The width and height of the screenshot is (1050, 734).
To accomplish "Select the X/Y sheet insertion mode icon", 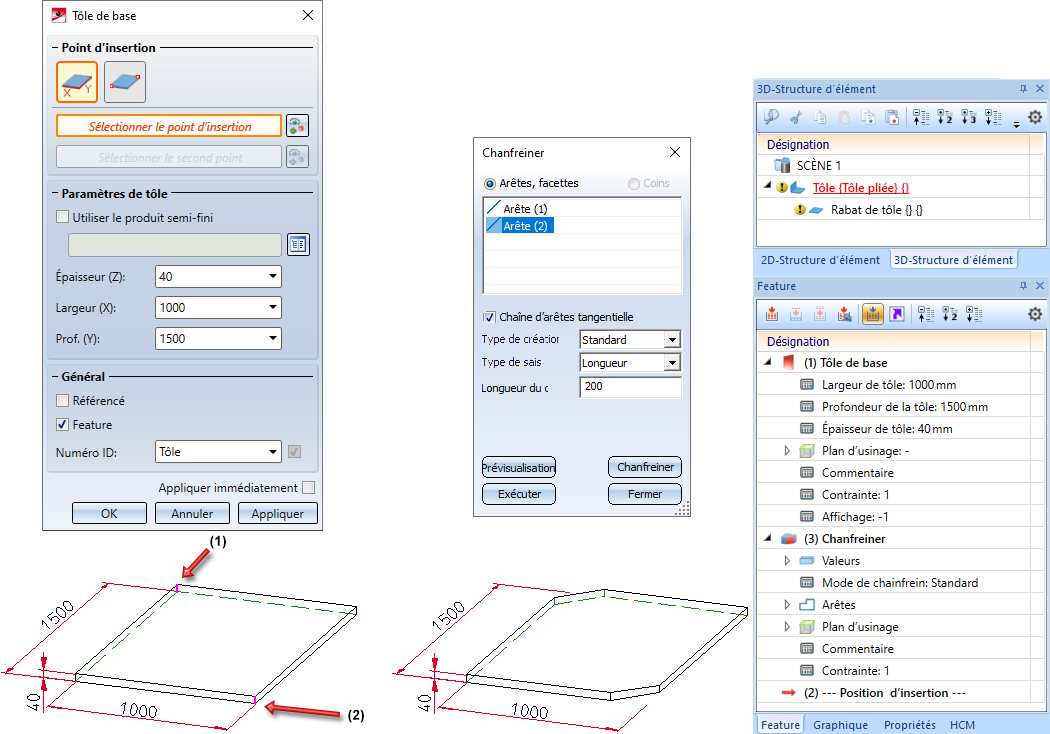I will pos(77,82).
